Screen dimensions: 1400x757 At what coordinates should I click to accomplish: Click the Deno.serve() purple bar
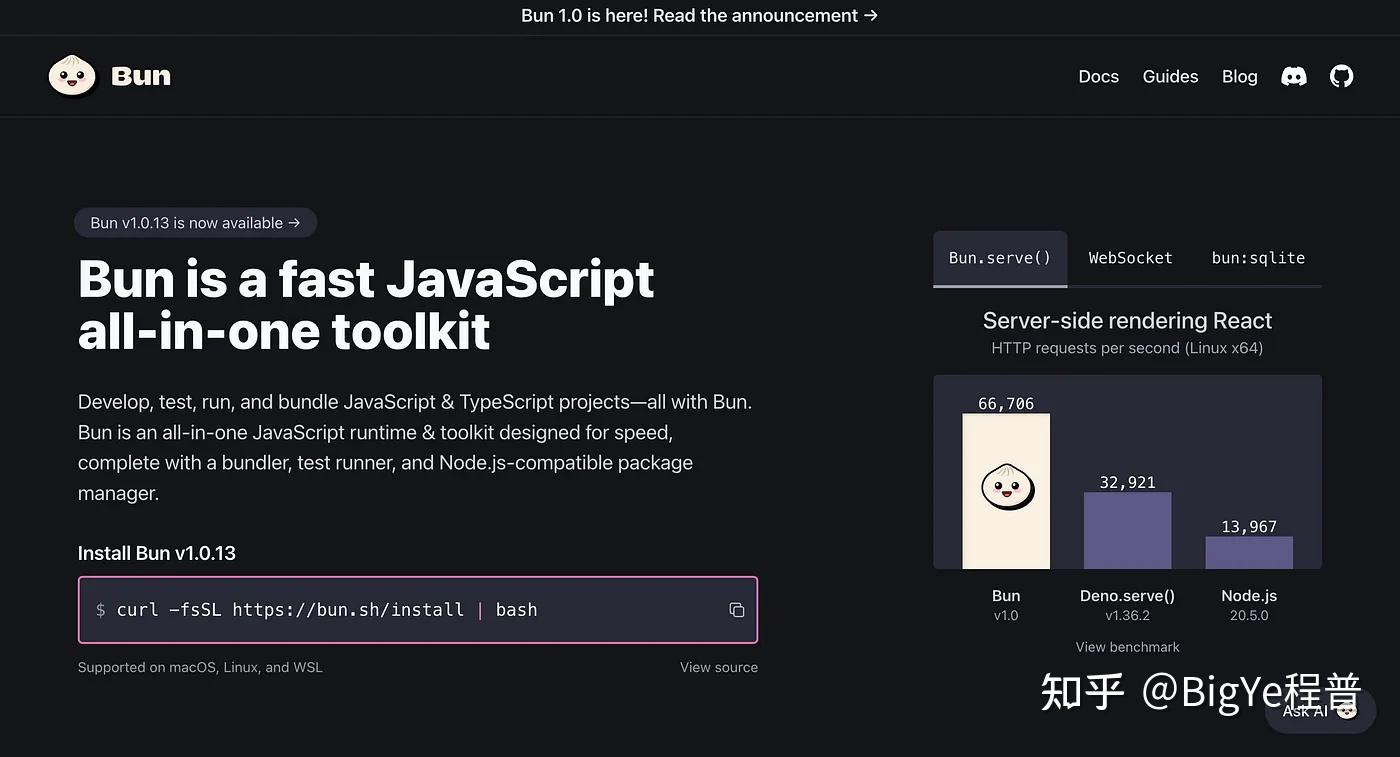(x=1127, y=531)
